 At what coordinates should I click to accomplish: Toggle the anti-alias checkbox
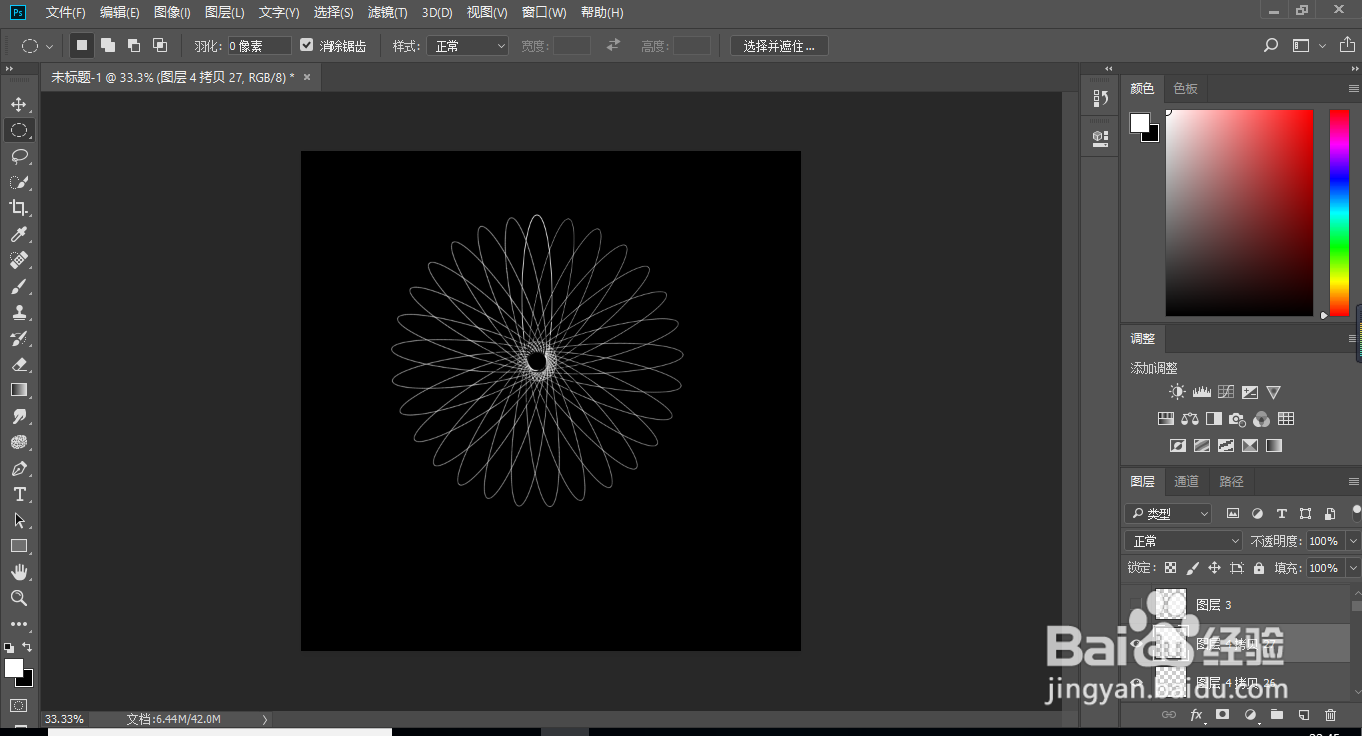click(307, 45)
